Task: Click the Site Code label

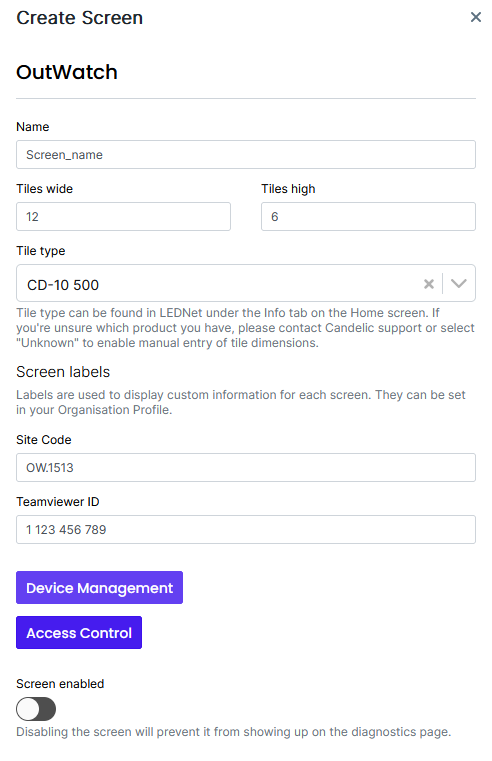Action: point(44,440)
